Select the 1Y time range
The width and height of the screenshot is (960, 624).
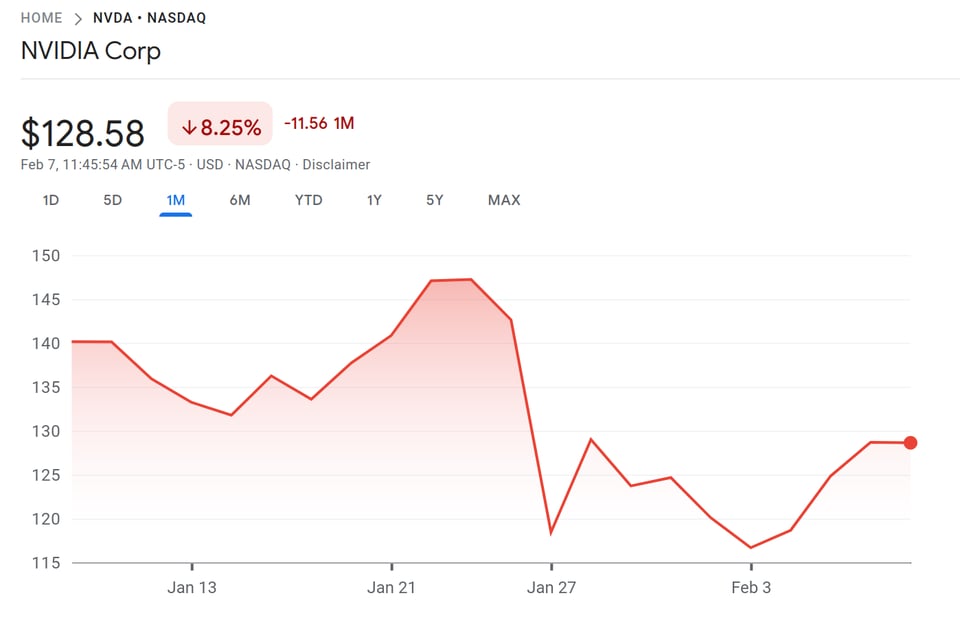pyautogui.click(x=374, y=200)
